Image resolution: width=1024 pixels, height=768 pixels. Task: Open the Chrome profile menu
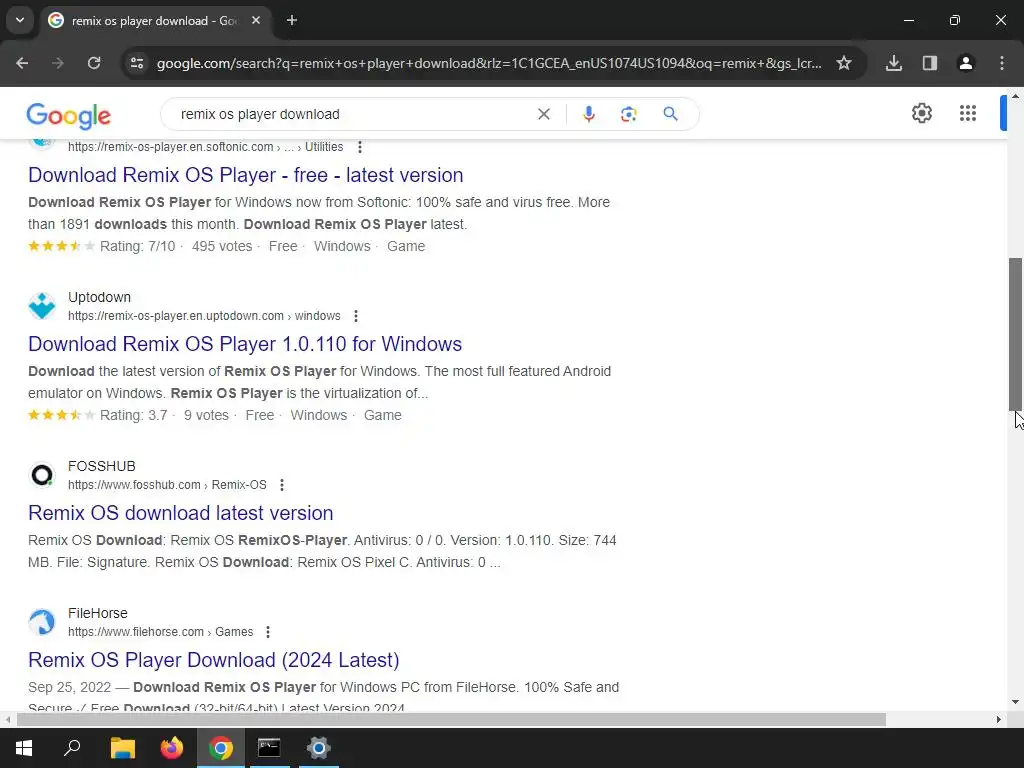pyautogui.click(x=966, y=63)
